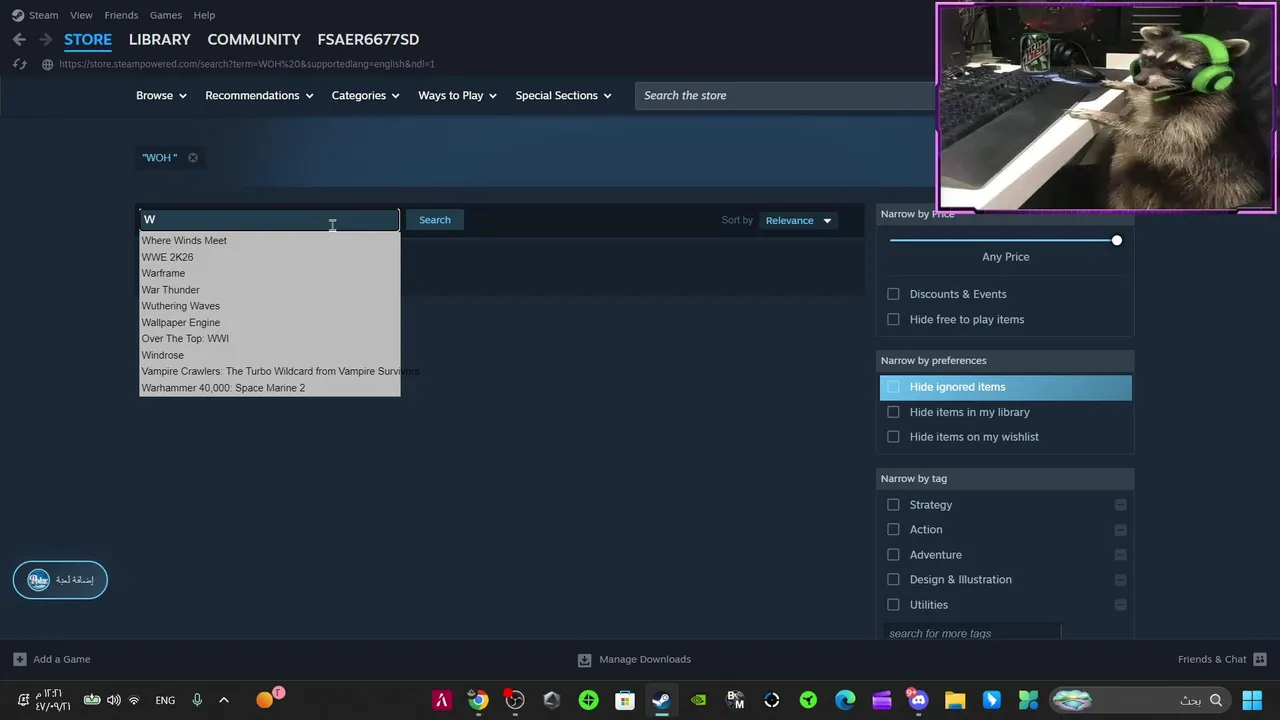This screenshot has height=720, width=1280.
Task: Open the Games menu
Action: point(166,15)
